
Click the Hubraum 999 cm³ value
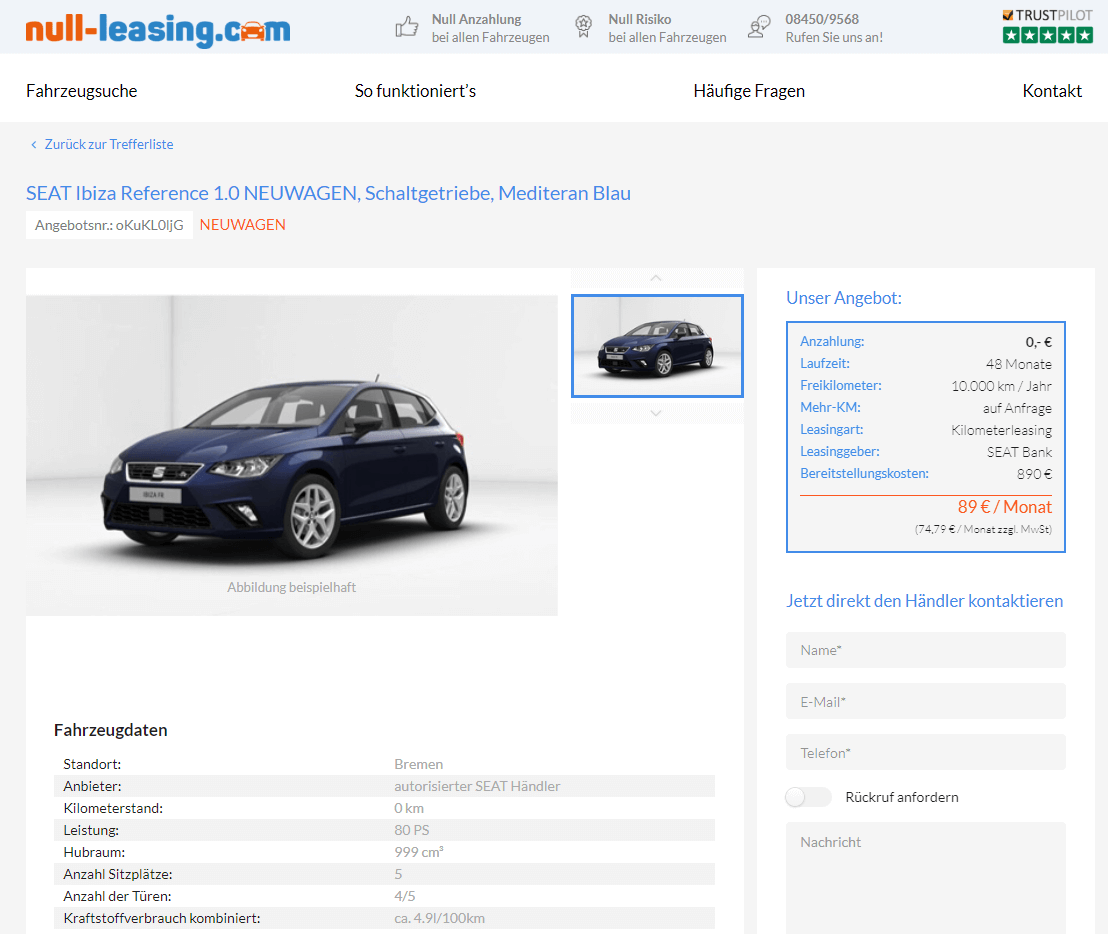click(418, 852)
